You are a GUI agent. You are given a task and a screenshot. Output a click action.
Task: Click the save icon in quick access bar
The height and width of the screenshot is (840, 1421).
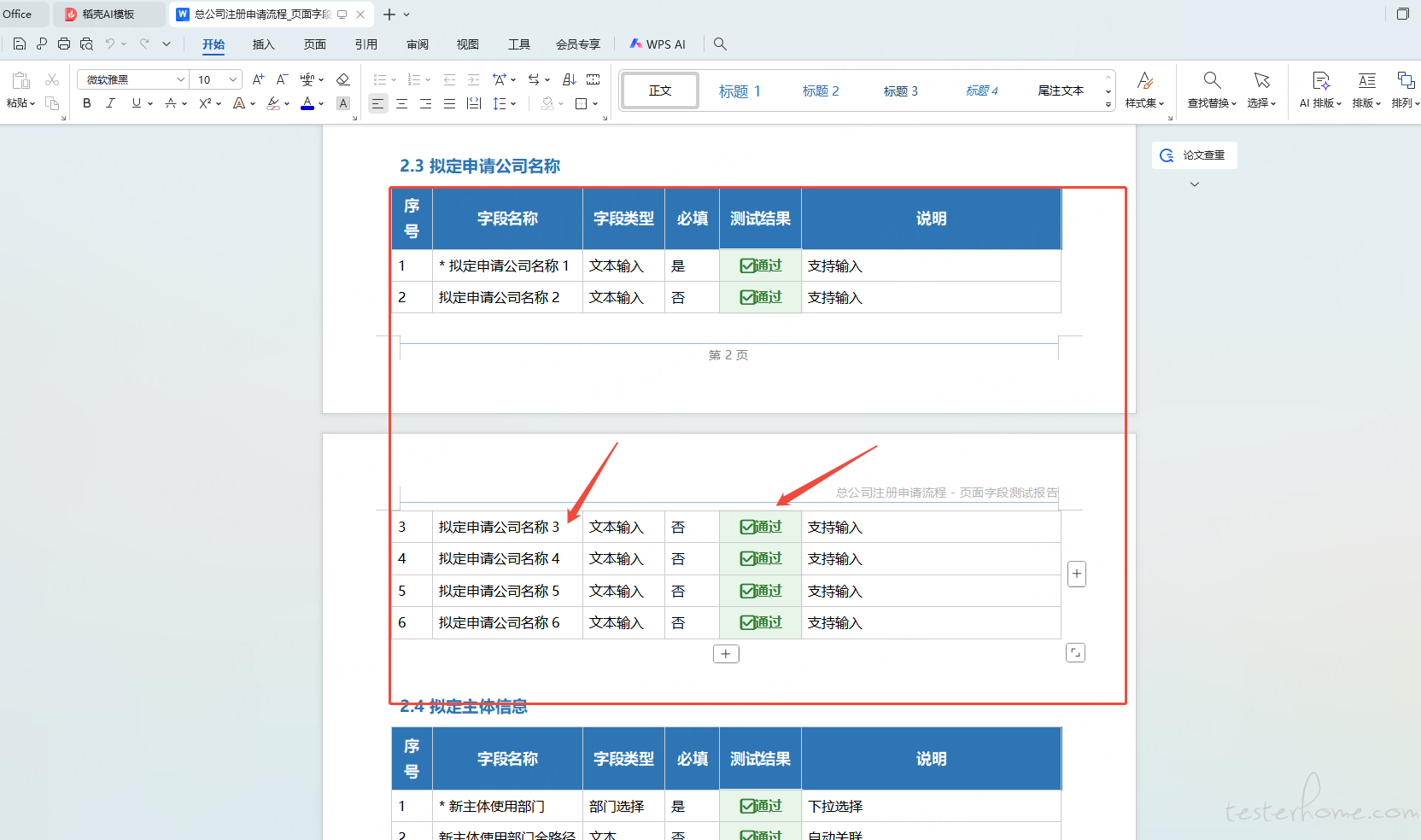[20, 44]
